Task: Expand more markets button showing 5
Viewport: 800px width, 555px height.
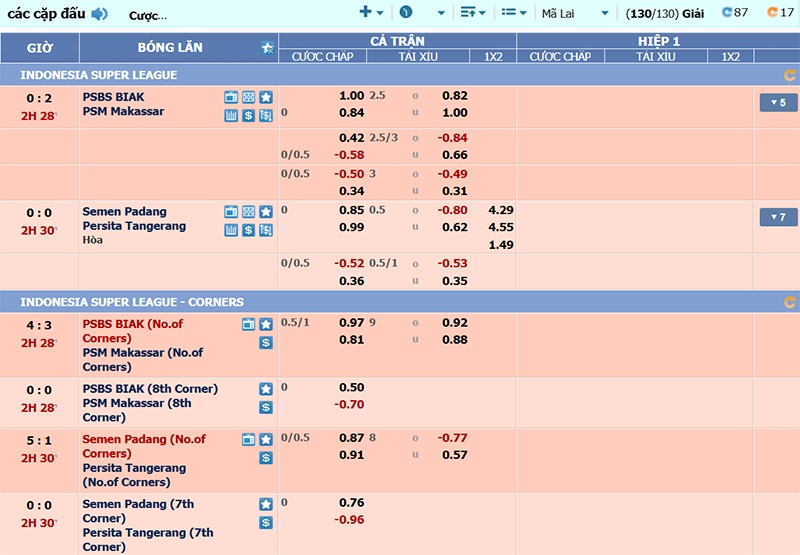Action: (778, 103)
